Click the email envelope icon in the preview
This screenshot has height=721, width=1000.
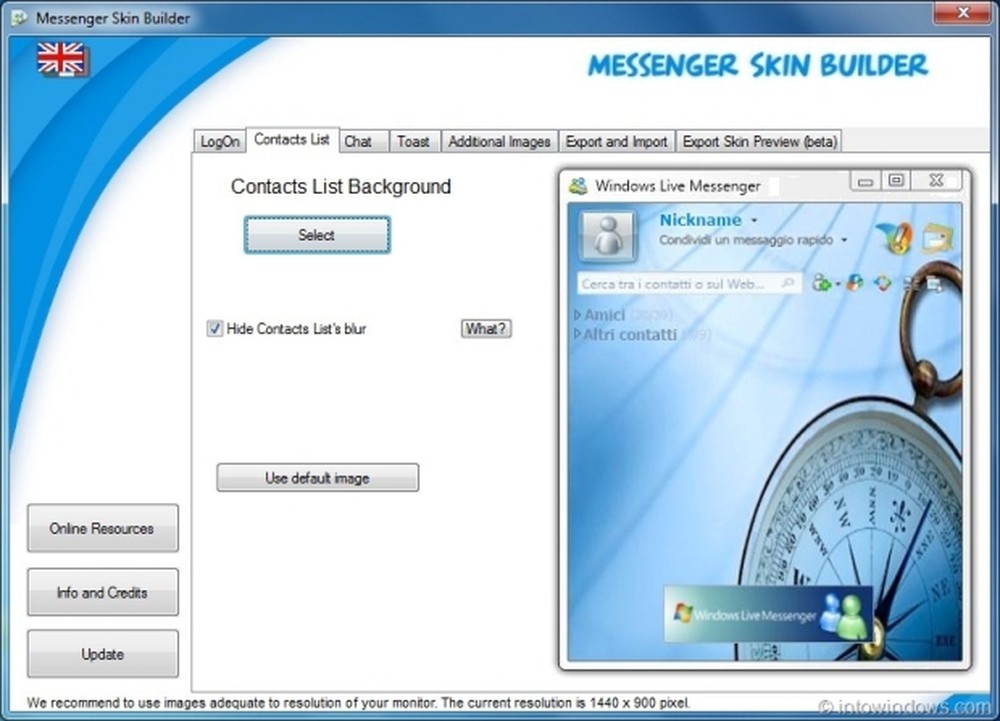(x=932, y=237)
